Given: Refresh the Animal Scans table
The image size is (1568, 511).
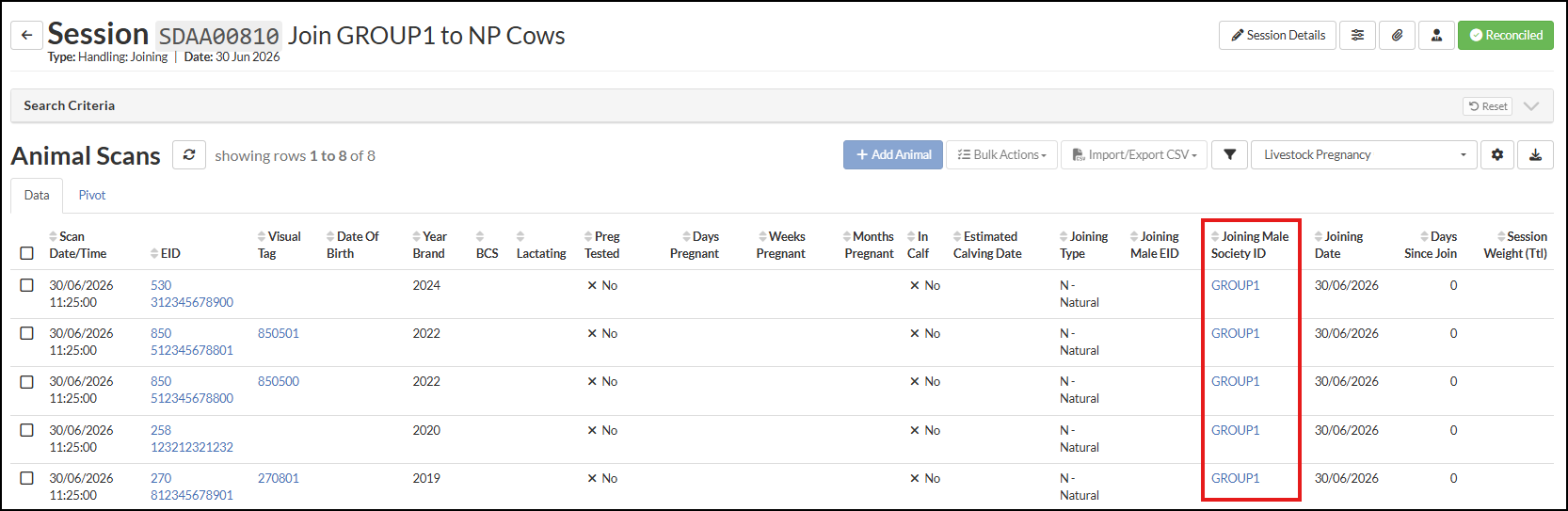Looking at the screenshot, I should pyautogui.click(x=189, y=154).
